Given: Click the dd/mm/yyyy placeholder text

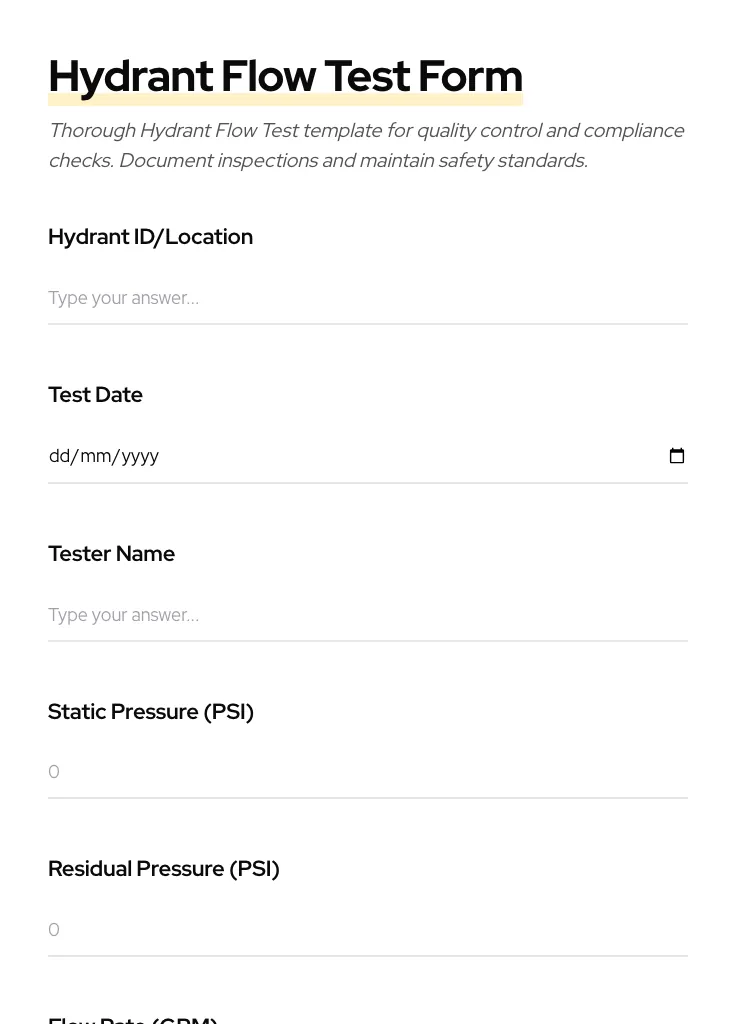Looking at the screenshot, I should tap(104, 456).
